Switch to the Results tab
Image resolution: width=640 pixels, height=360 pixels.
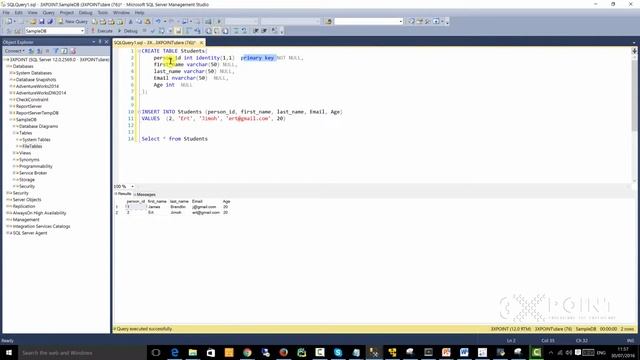click(x=123, y=194)
